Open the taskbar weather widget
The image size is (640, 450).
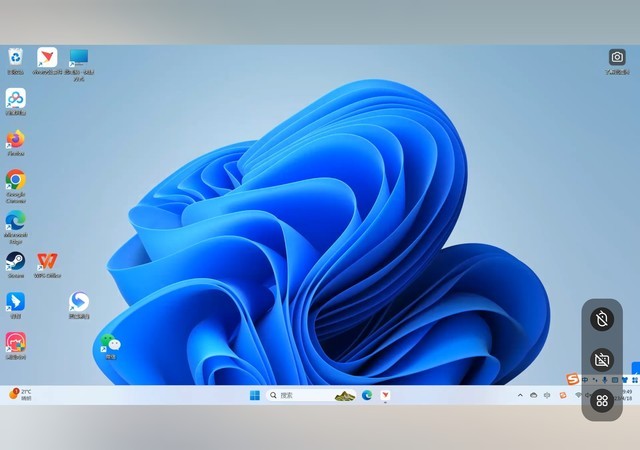coord(20,394)
